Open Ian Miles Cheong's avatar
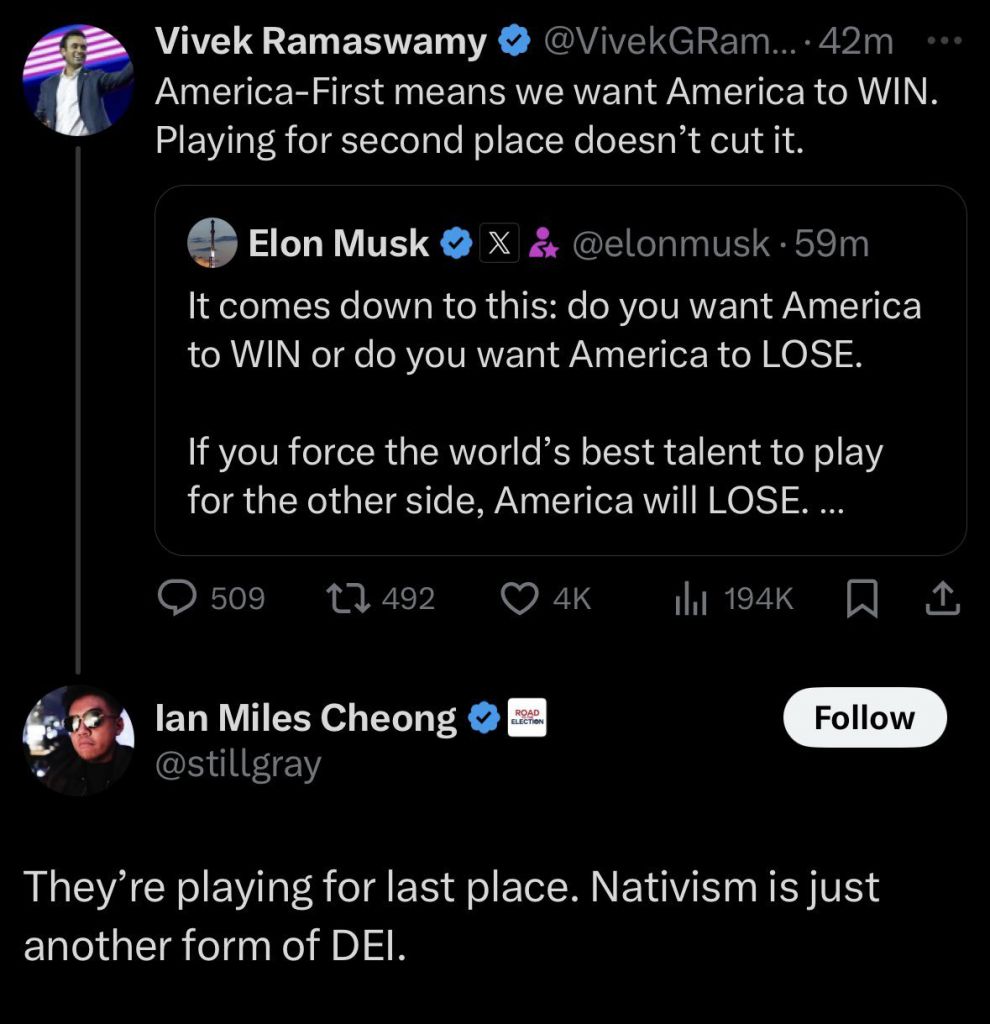 [78, 741]
